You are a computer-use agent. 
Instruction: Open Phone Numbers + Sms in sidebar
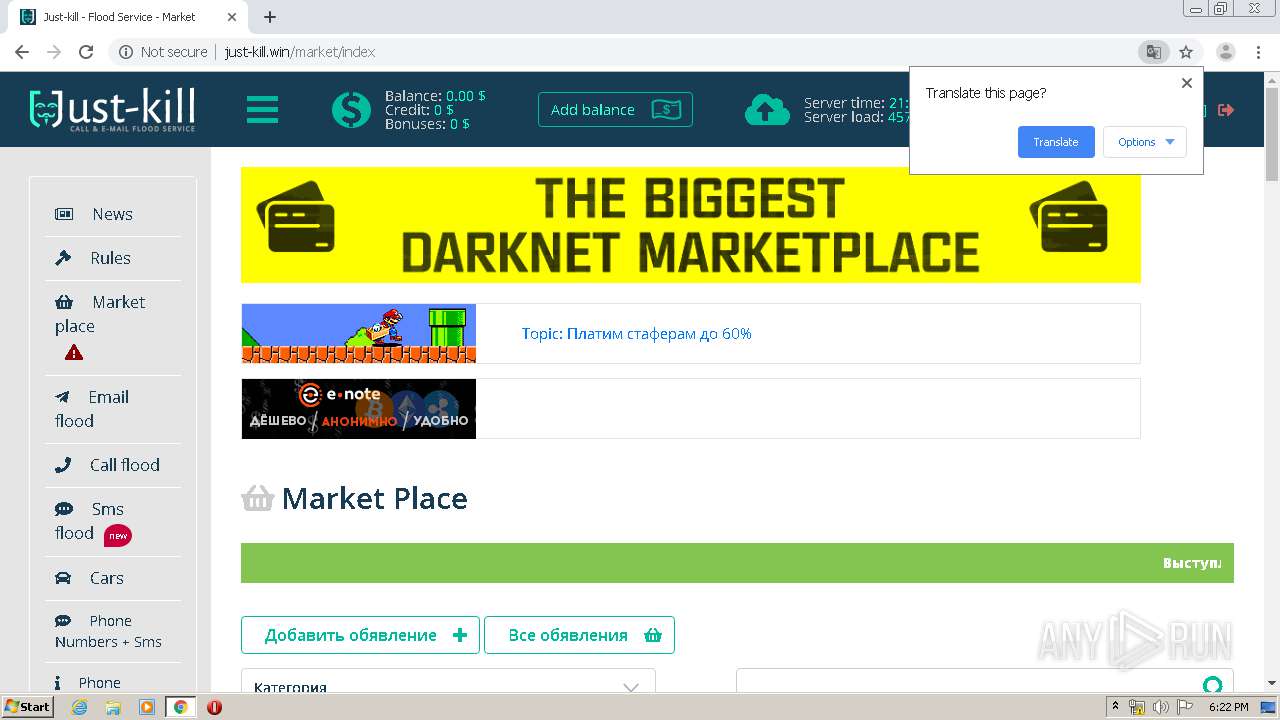(113, 631)
